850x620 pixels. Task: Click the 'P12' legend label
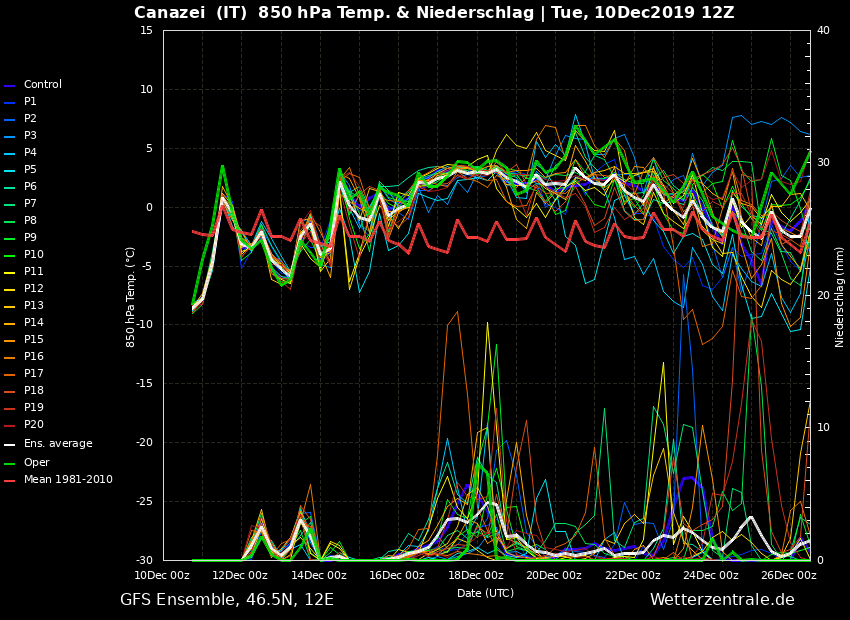(x=34, y=288)
